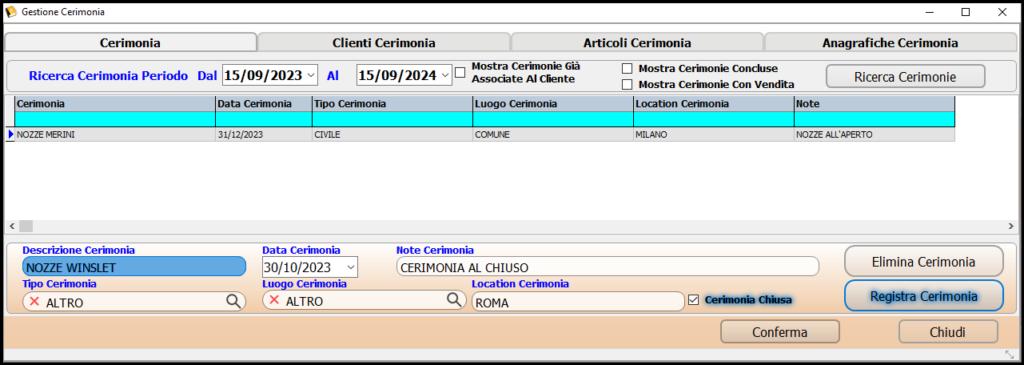Maximize the Gestione Cerimonia window

point(965,12)
